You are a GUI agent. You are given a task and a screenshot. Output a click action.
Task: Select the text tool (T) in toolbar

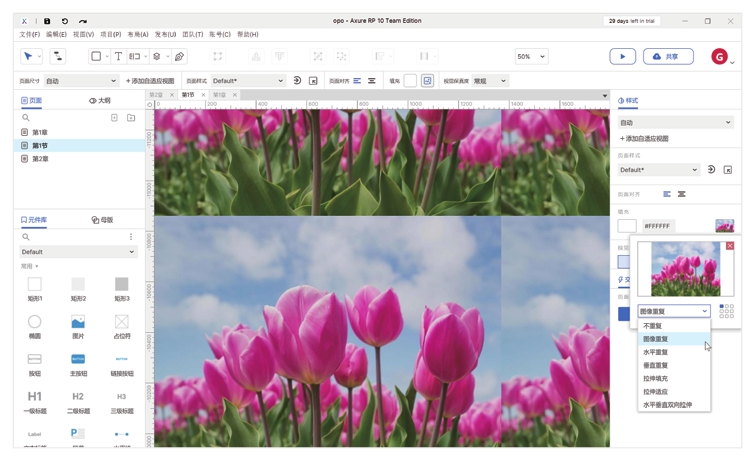[118, 57]
